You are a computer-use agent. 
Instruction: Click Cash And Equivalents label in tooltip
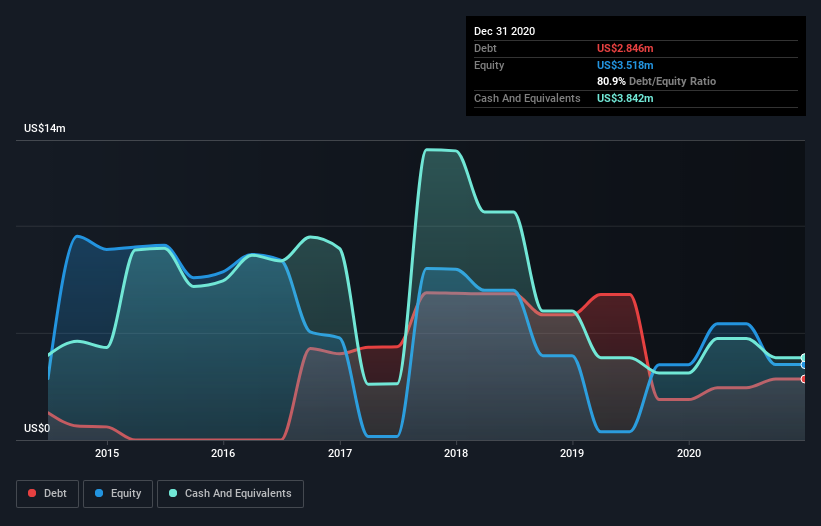[527, 98]
